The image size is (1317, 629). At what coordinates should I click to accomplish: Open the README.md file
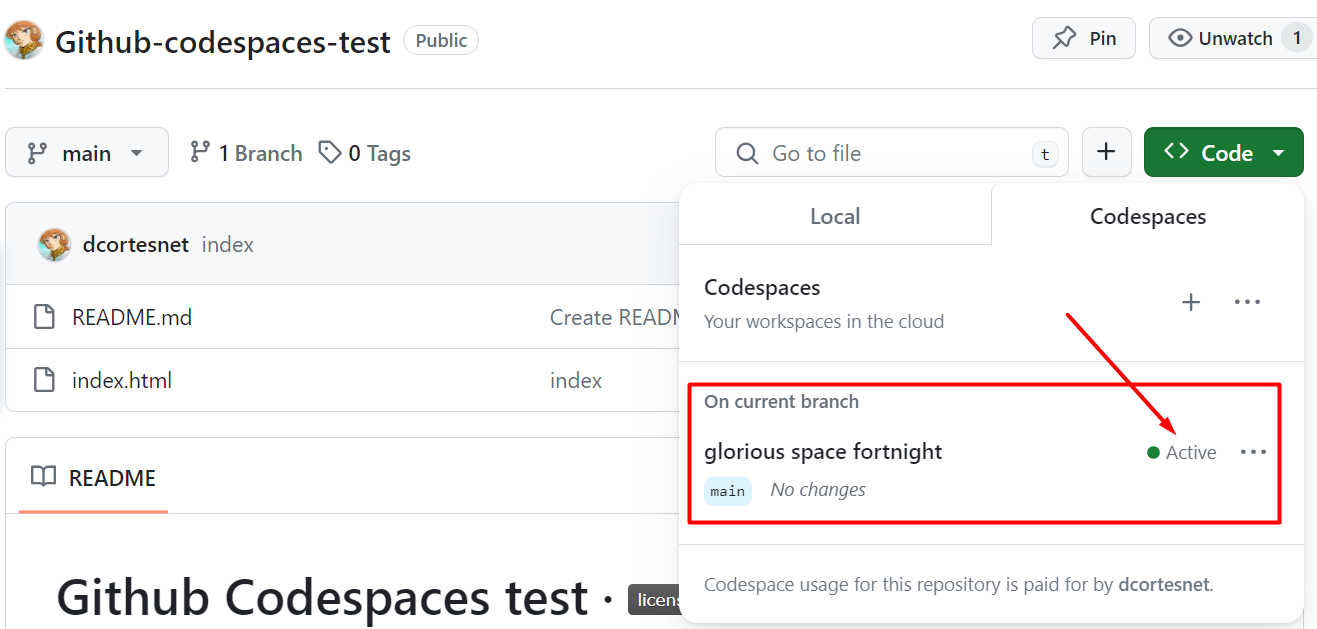point(132,317)
